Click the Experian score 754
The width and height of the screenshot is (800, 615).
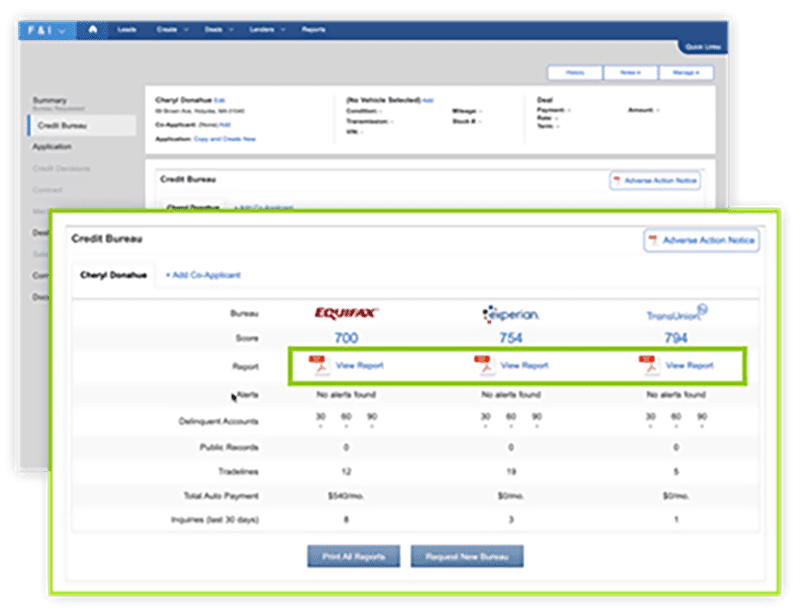pos(511,338)
